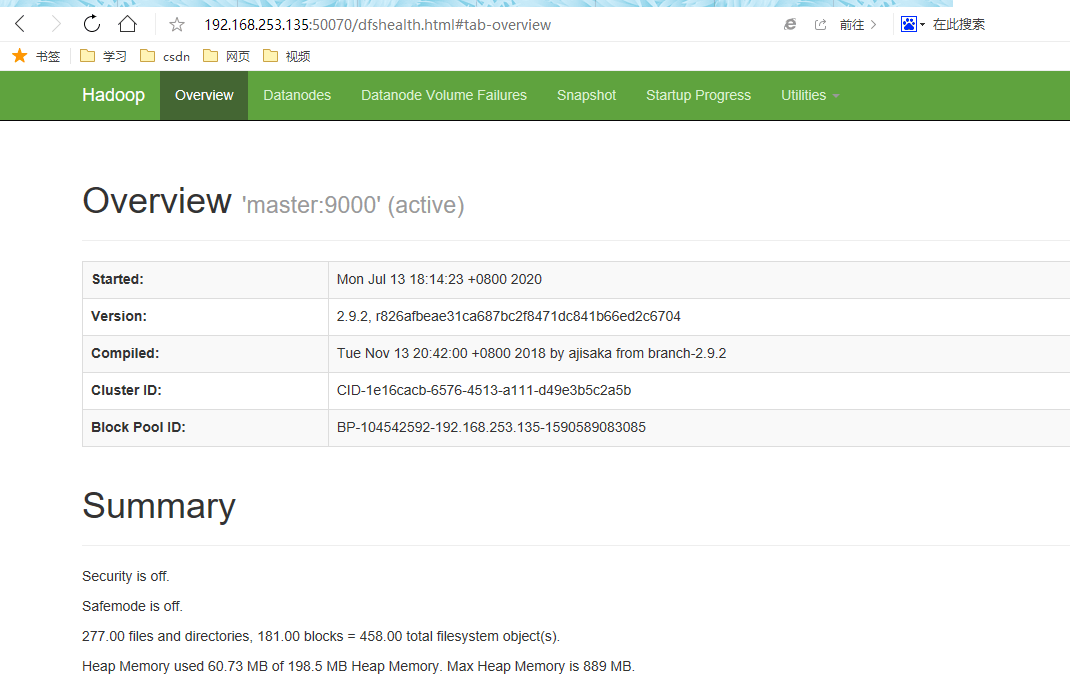The height and width of the screenshot is (687, 1070).
Task: Expand the Utilities dropdown menu
Action: pyautogui.click(x=810, y=96)
